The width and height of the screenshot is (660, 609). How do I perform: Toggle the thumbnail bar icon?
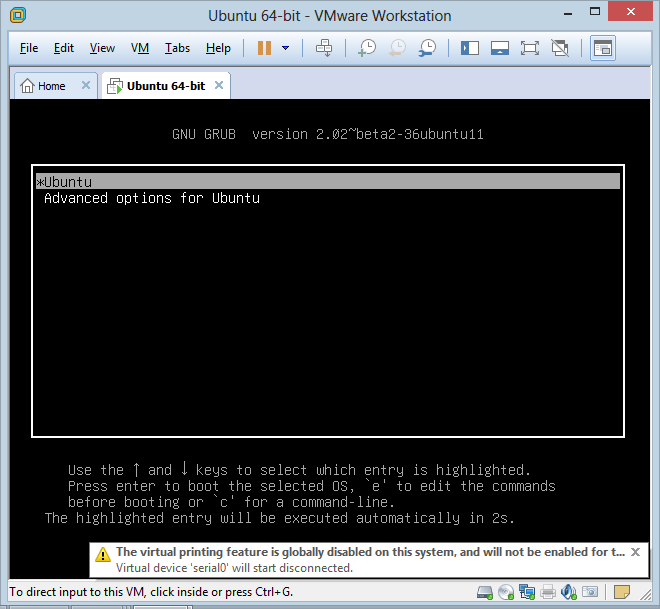click(x=500, y=48)
